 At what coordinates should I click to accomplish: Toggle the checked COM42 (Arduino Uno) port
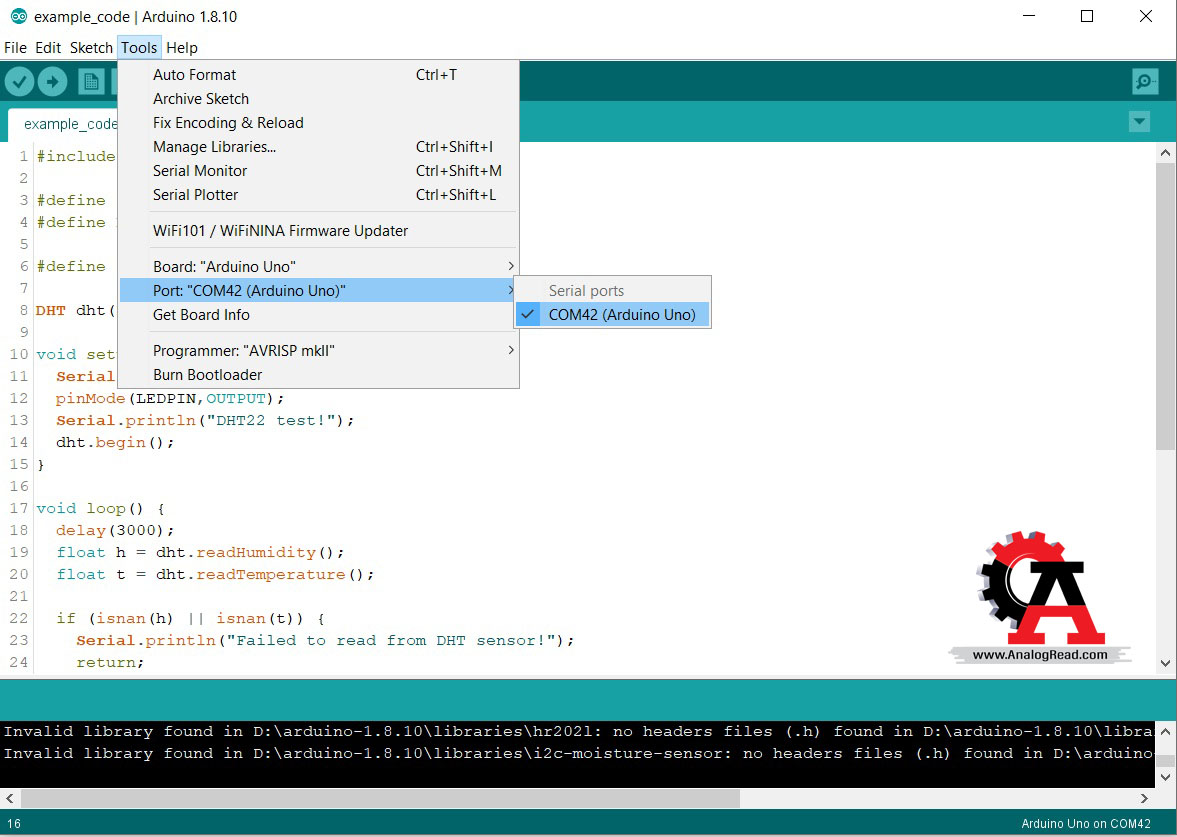click(x=613, y=315)
